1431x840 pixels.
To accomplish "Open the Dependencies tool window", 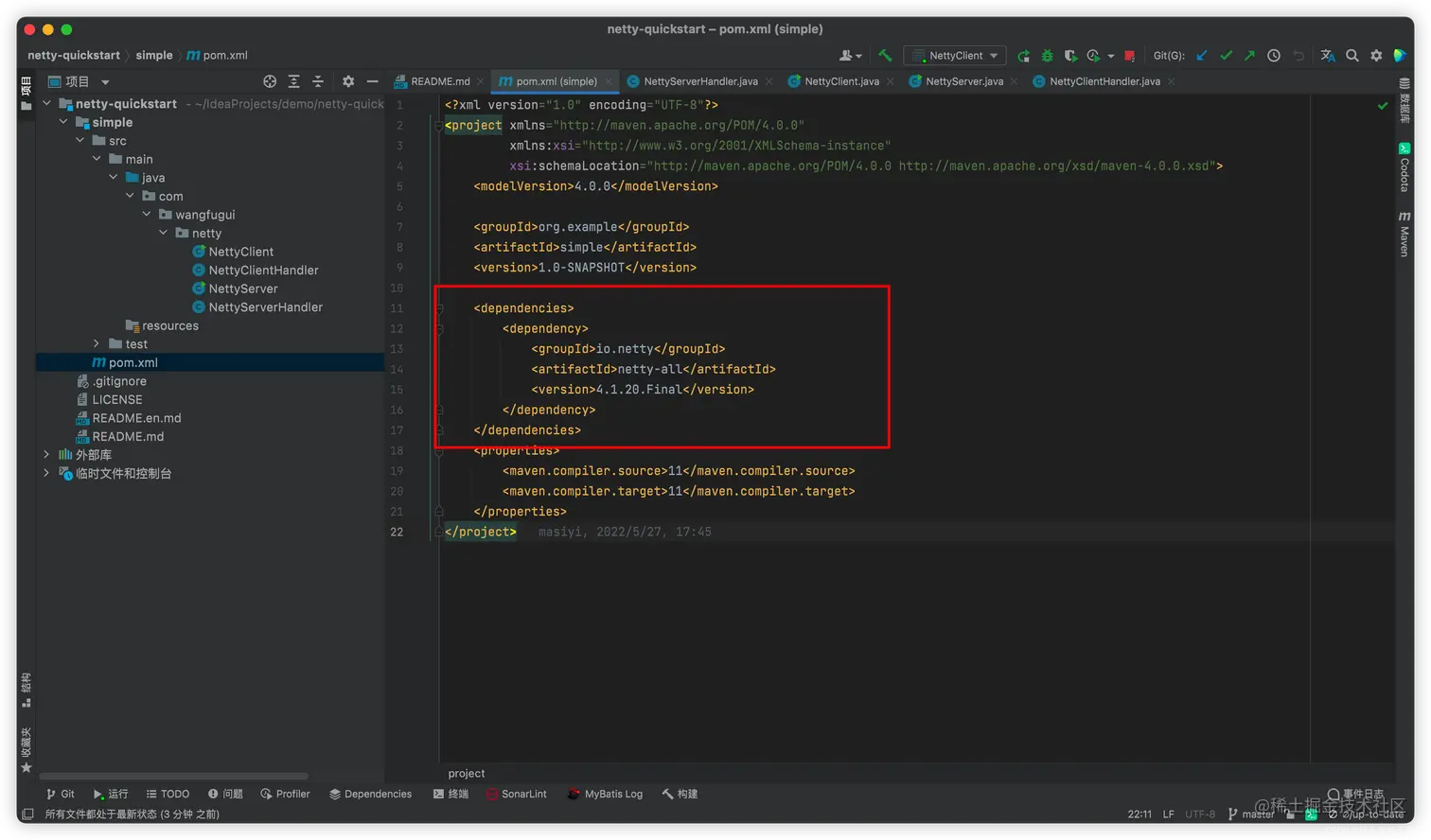I will 370,794.
